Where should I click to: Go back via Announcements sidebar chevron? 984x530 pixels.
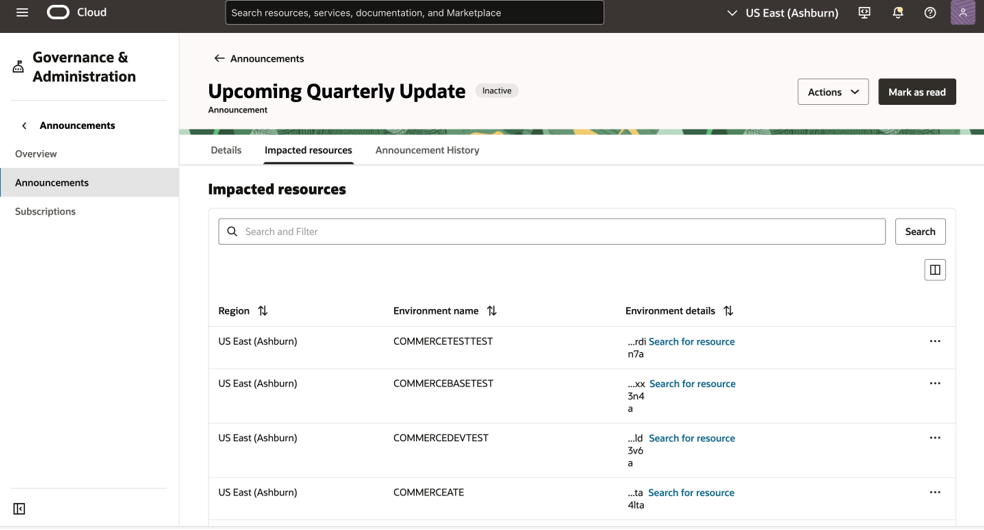coord(24,125)
